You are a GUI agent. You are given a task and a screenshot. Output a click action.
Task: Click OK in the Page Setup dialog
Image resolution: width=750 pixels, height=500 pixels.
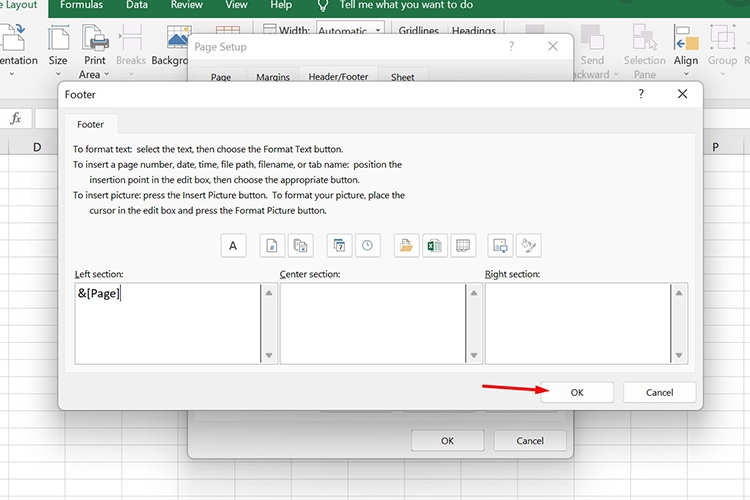[448, 441]
